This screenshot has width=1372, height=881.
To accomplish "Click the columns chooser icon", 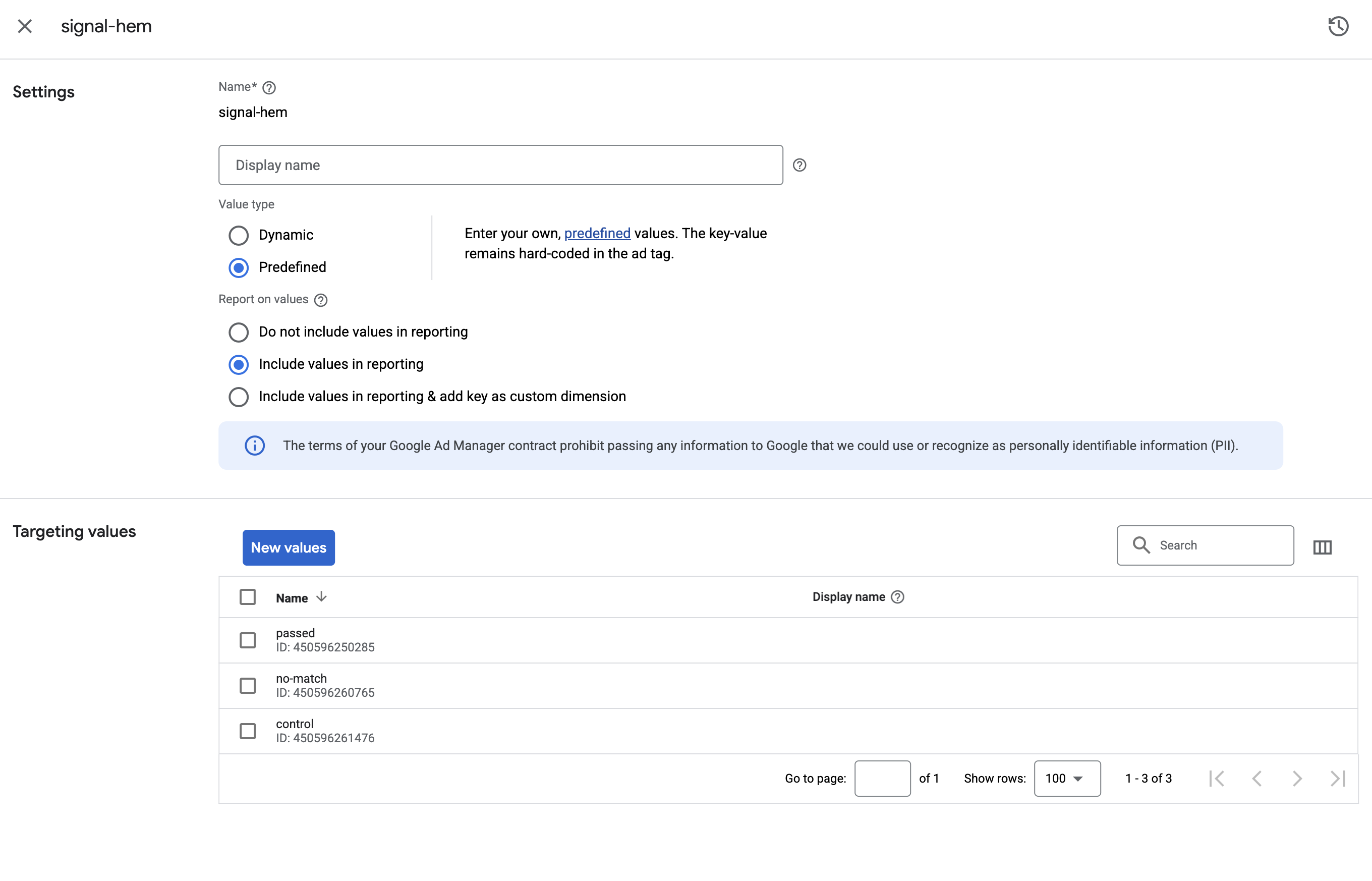I will (1322, 547).
